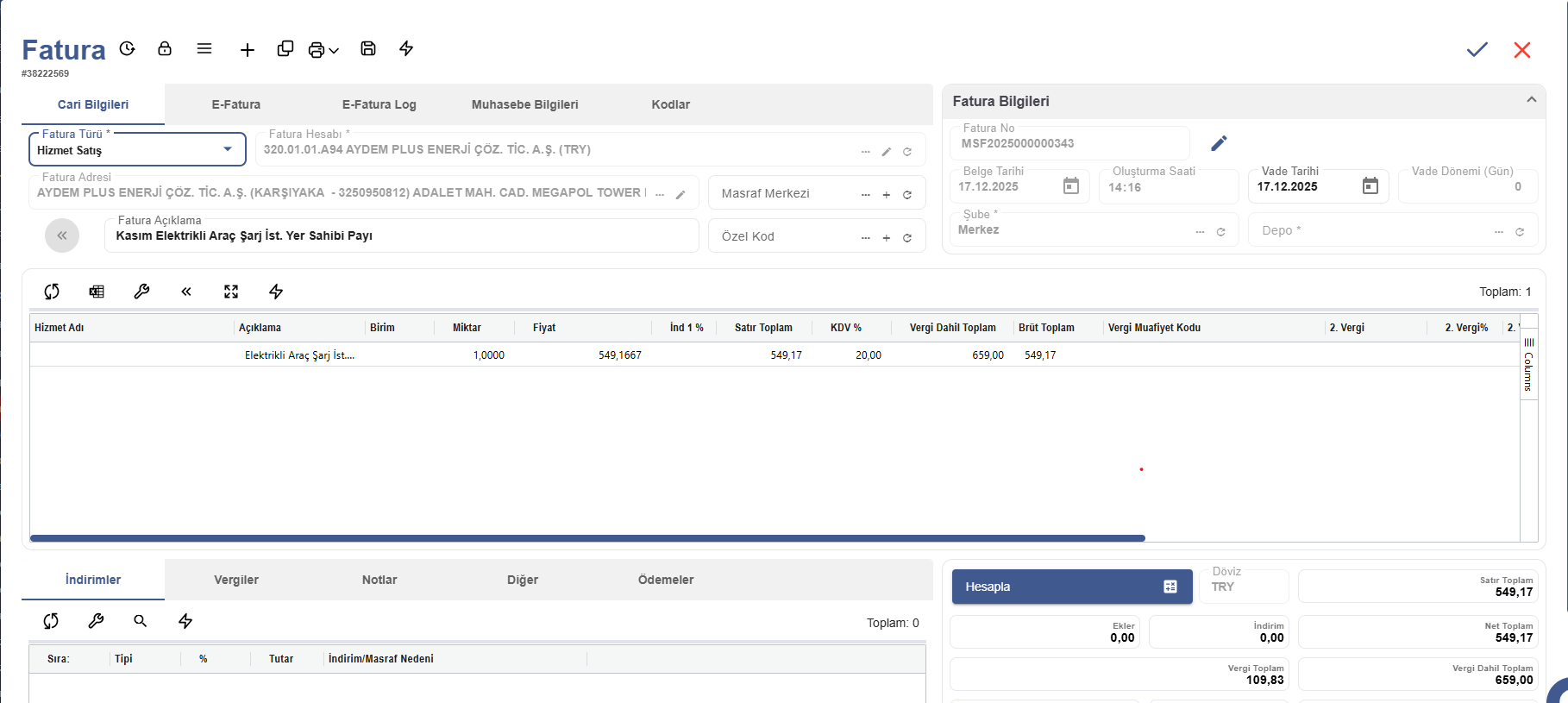Refresh the Depo field

1520,232
